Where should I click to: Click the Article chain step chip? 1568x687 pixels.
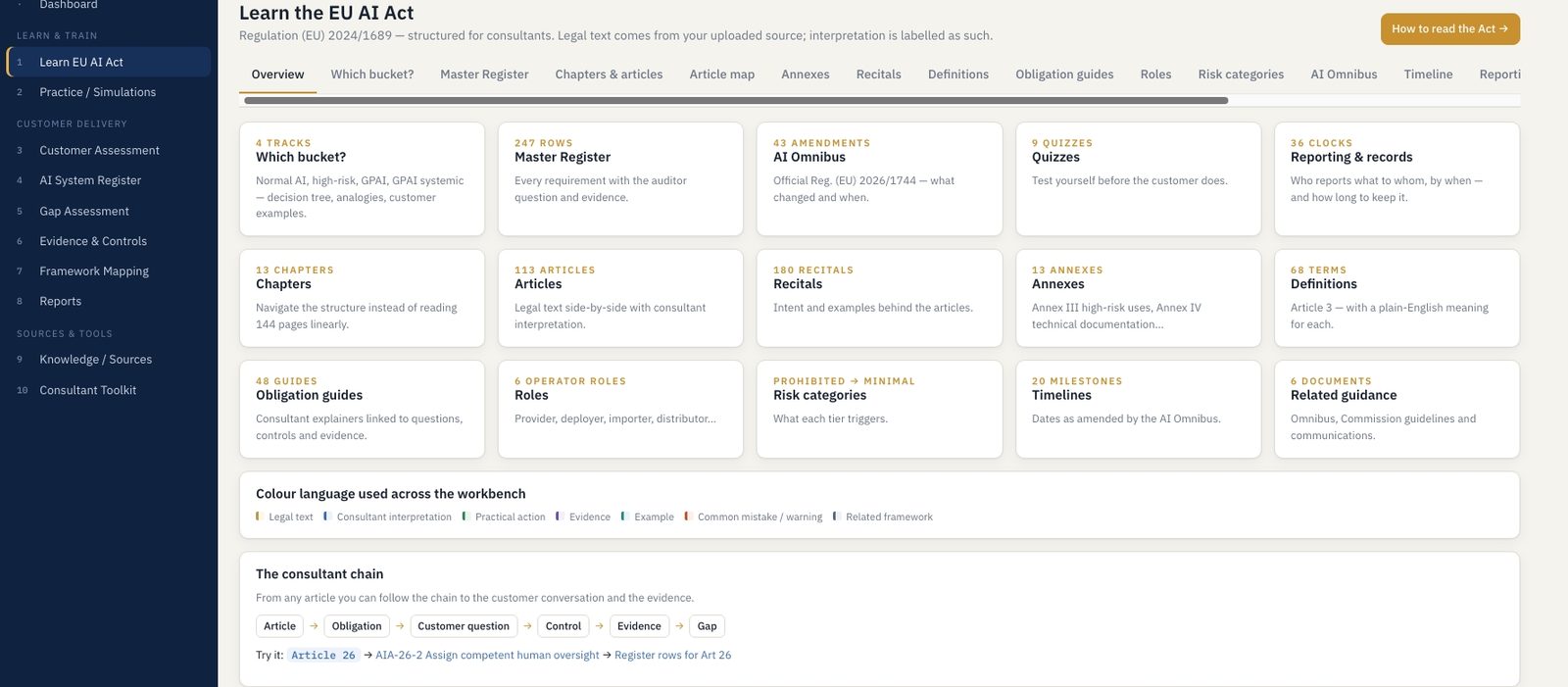(x=279, y=626)
